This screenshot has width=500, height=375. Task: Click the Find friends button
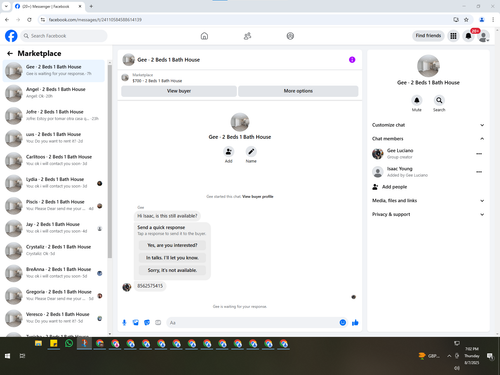tap(428, 36)
